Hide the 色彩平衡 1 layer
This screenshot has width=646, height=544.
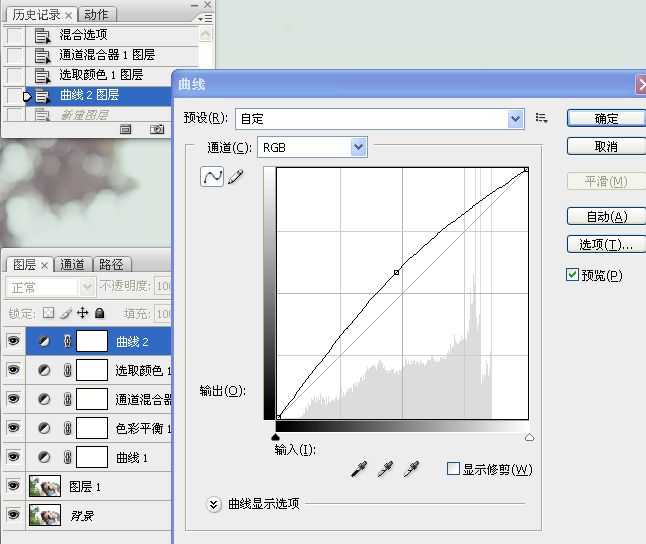point(13,428)
